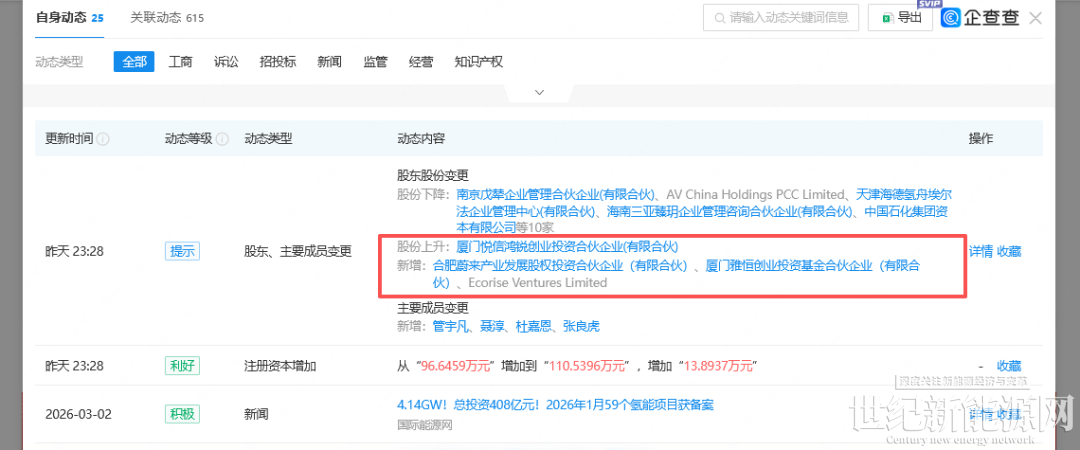Click the info icon beside 更新时间

click(103, 139)
